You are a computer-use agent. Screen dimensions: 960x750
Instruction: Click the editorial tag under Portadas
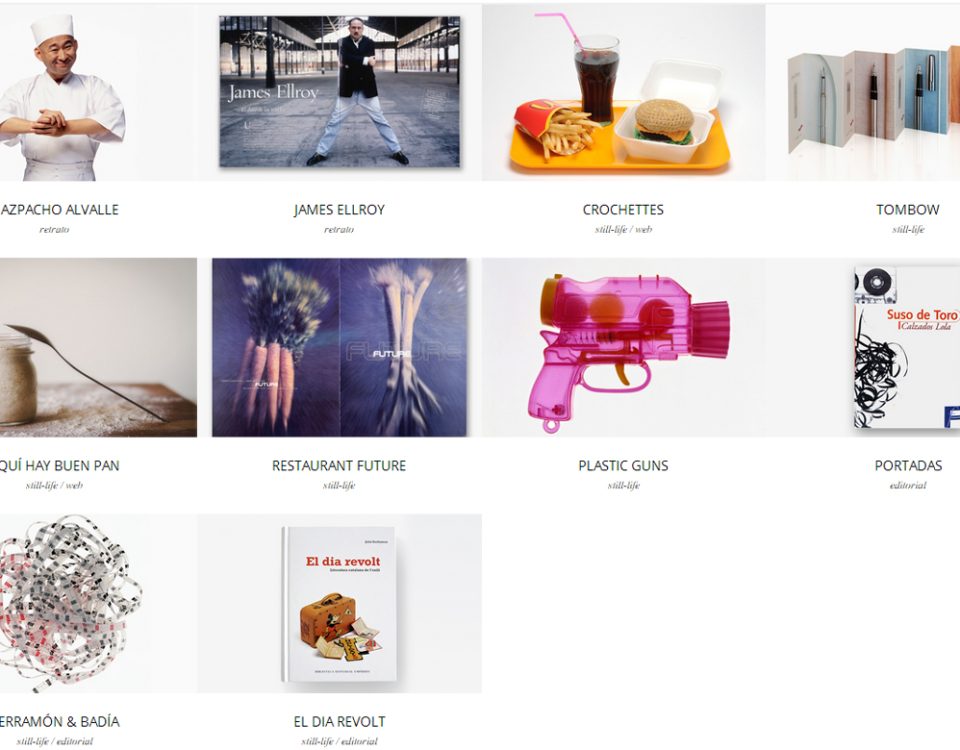pos(908,486)
